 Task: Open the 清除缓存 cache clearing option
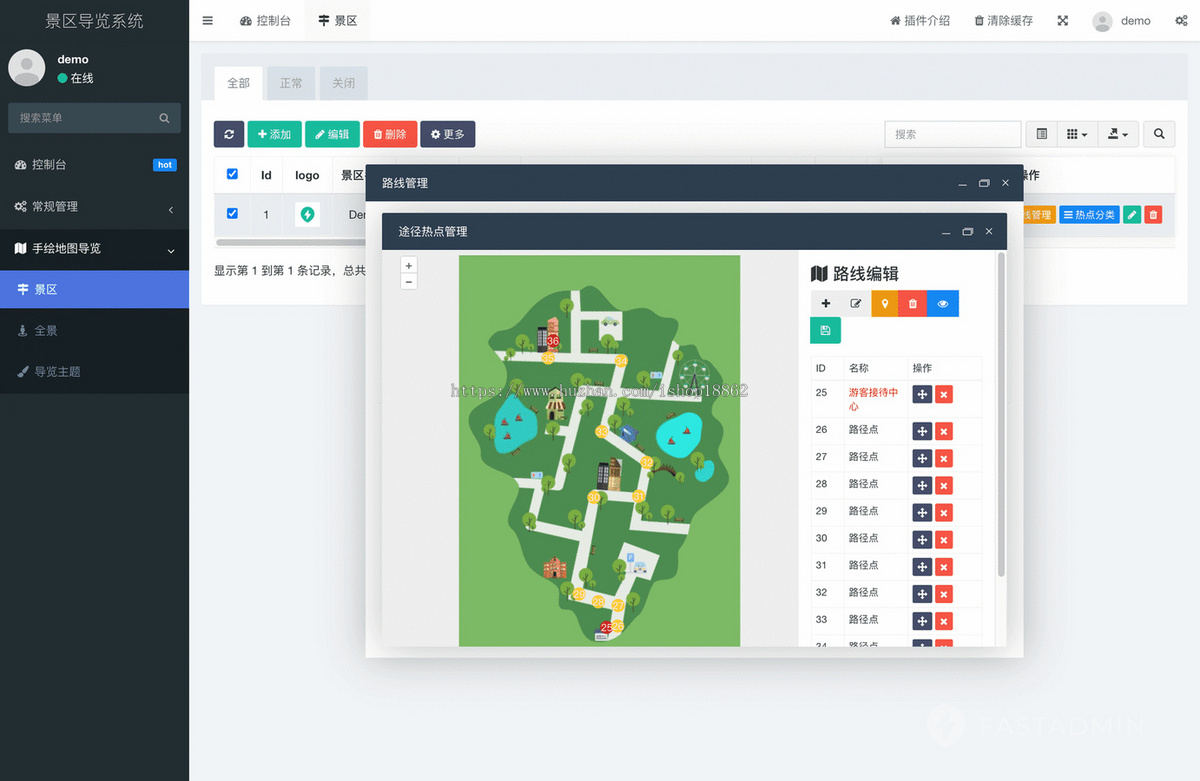1003,20
